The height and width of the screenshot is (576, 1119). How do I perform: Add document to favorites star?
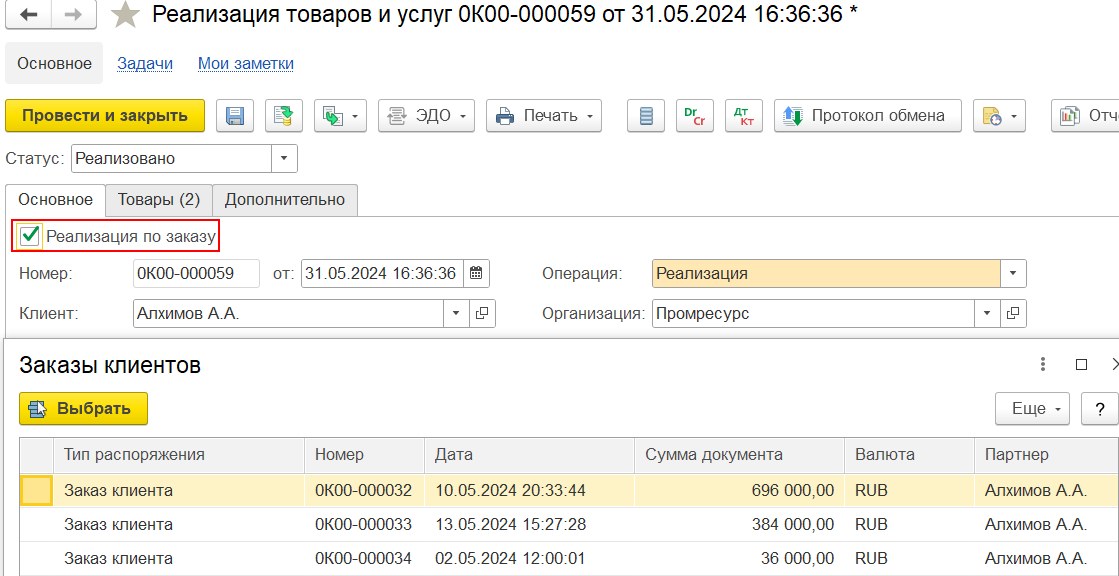click(125, 15)
